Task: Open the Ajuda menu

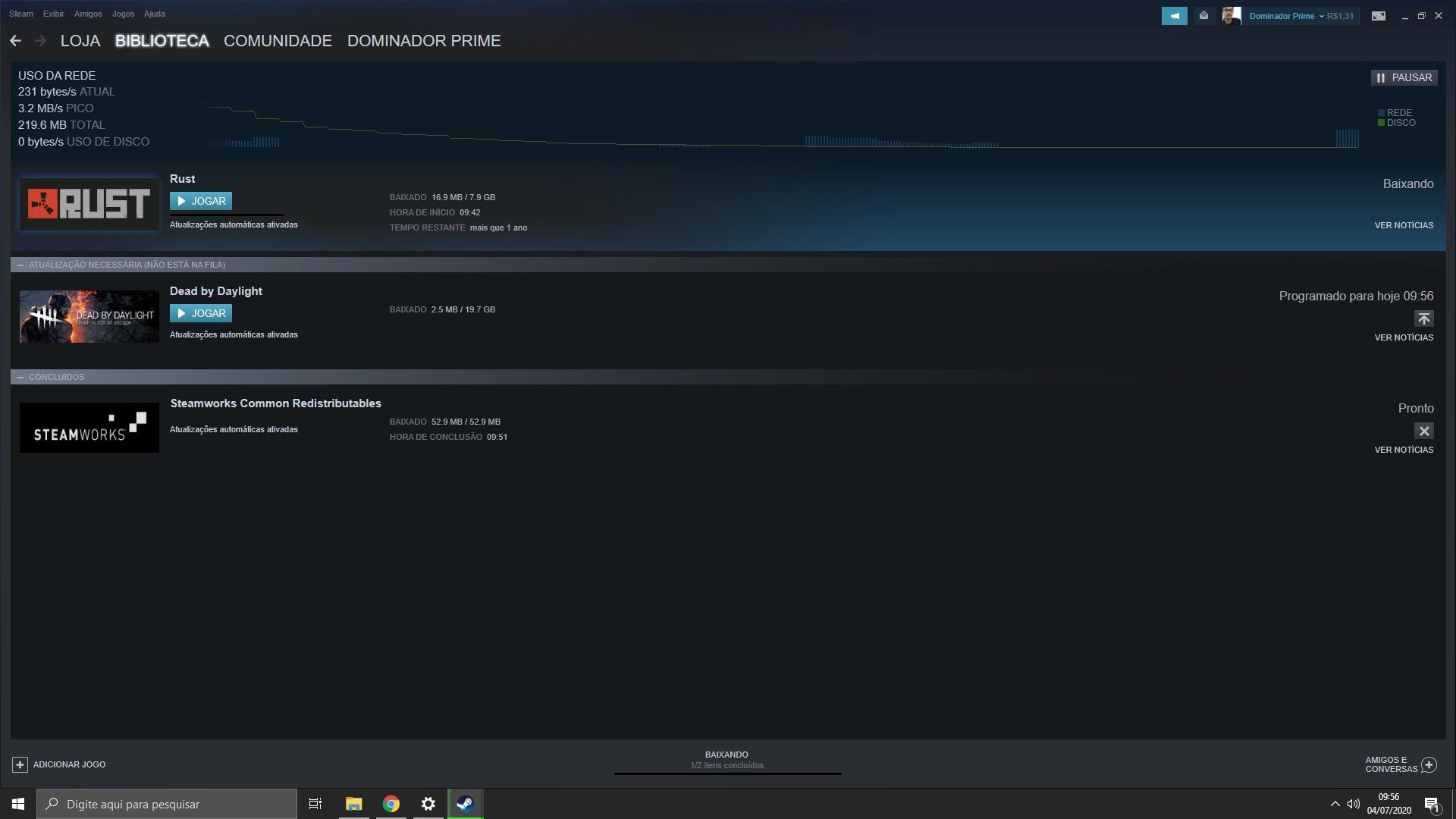Action: click(x=155, y=14)
